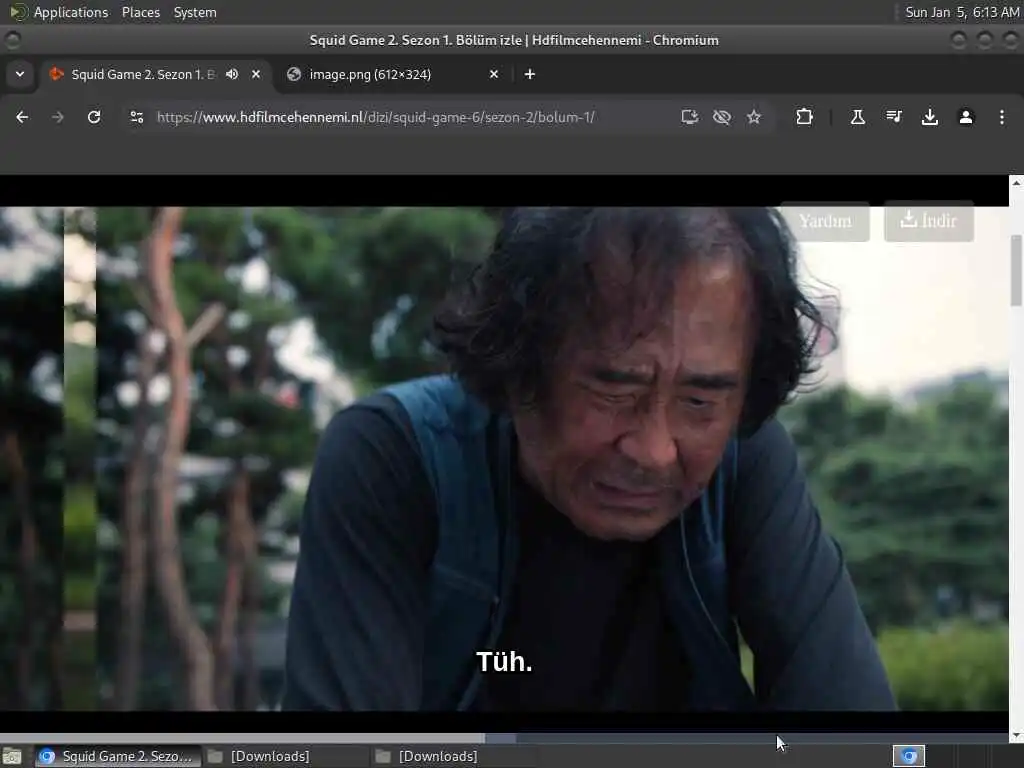The image size is (1024, 768).
Task: Bookmark this page with the star
Action: click(754, 117)
